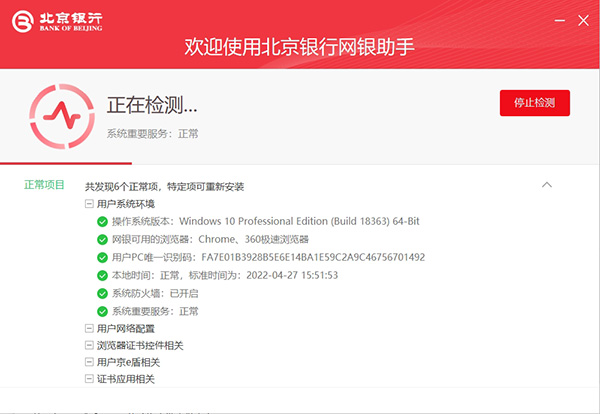Click green check icon beside 操作系统版本
600x414 pixels.
click(x=102, y=222)
